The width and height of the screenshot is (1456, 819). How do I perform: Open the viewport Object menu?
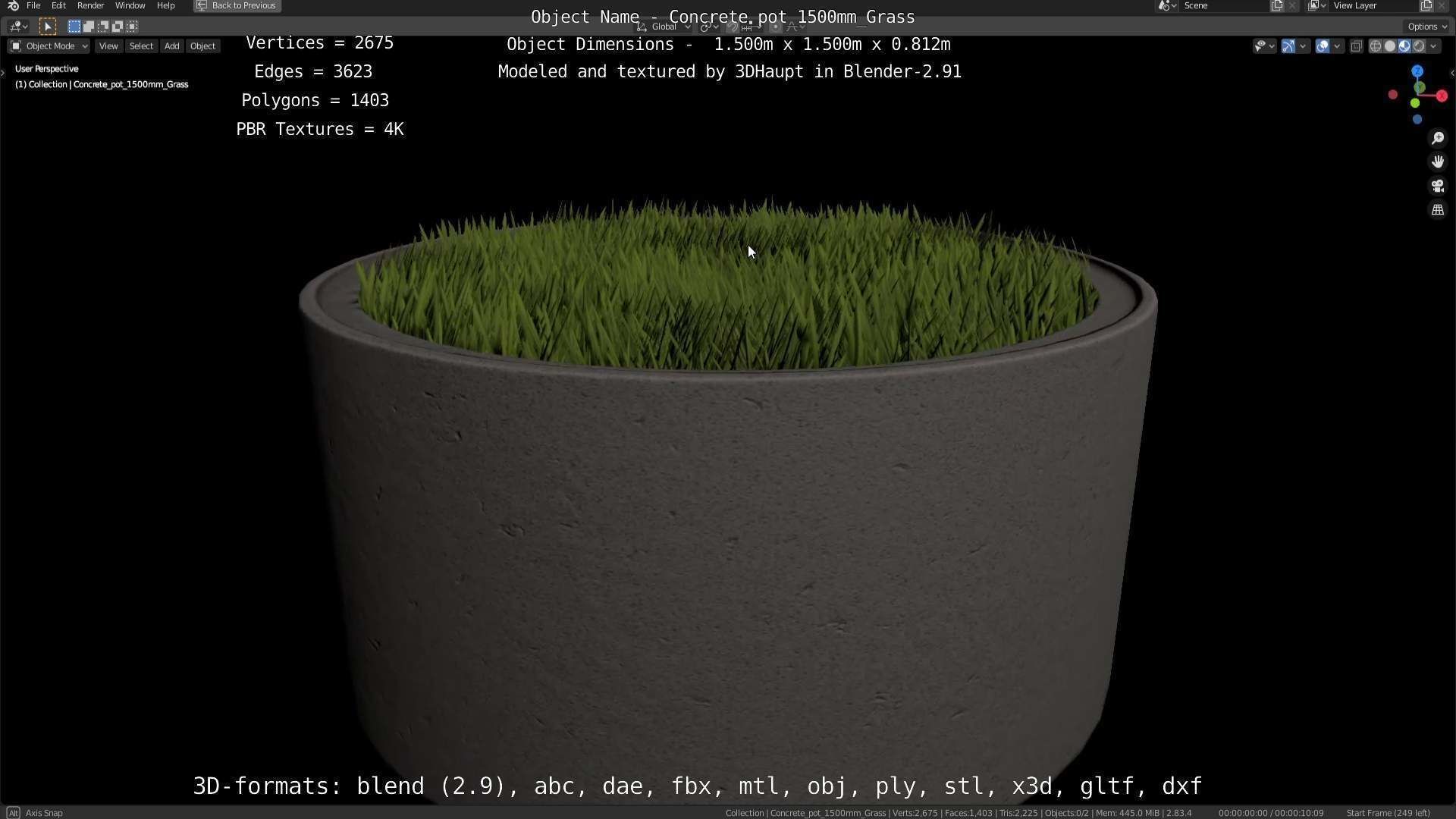[x=202, y=46]
